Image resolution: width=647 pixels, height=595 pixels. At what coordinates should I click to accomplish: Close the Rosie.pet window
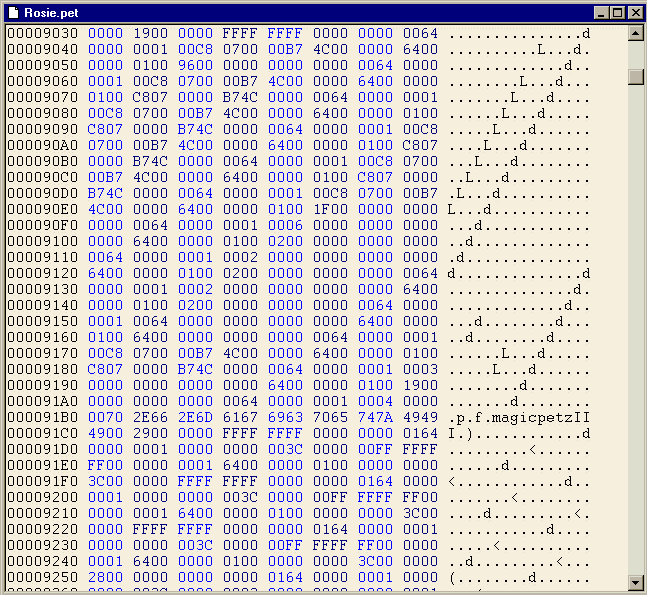633,13
